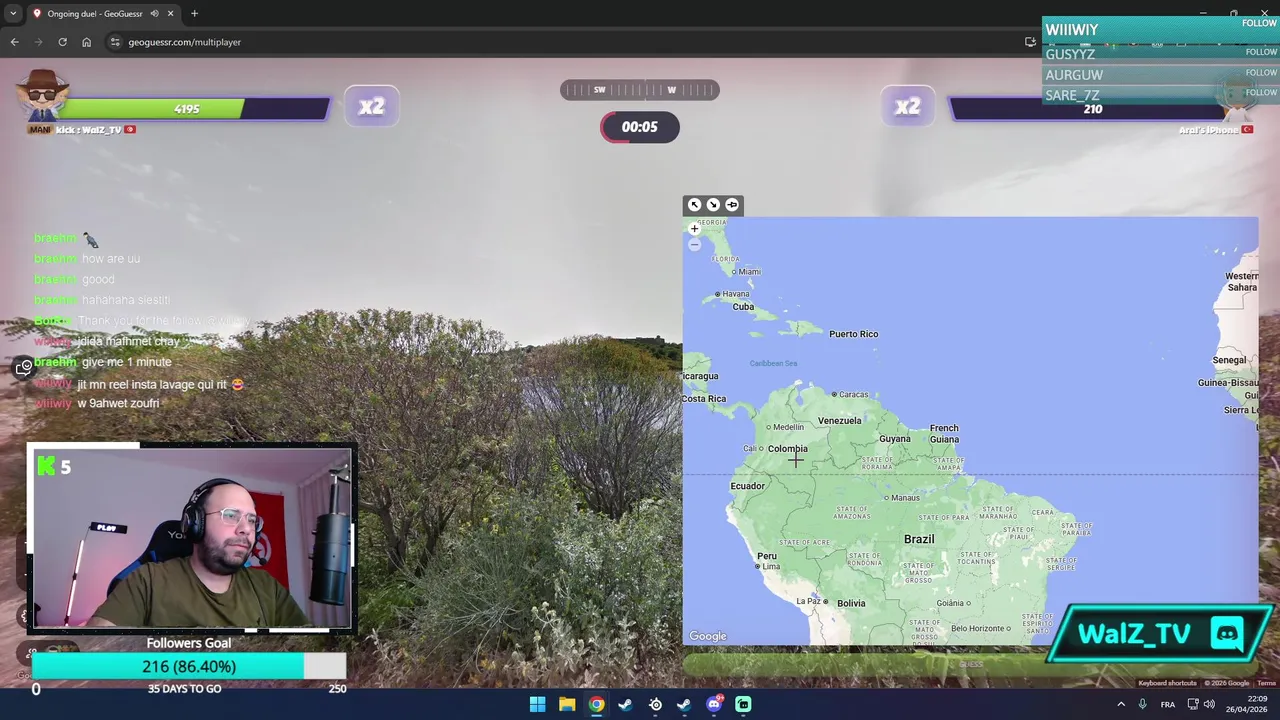
Task: Go back in Chrome
Action: [14, 42]
